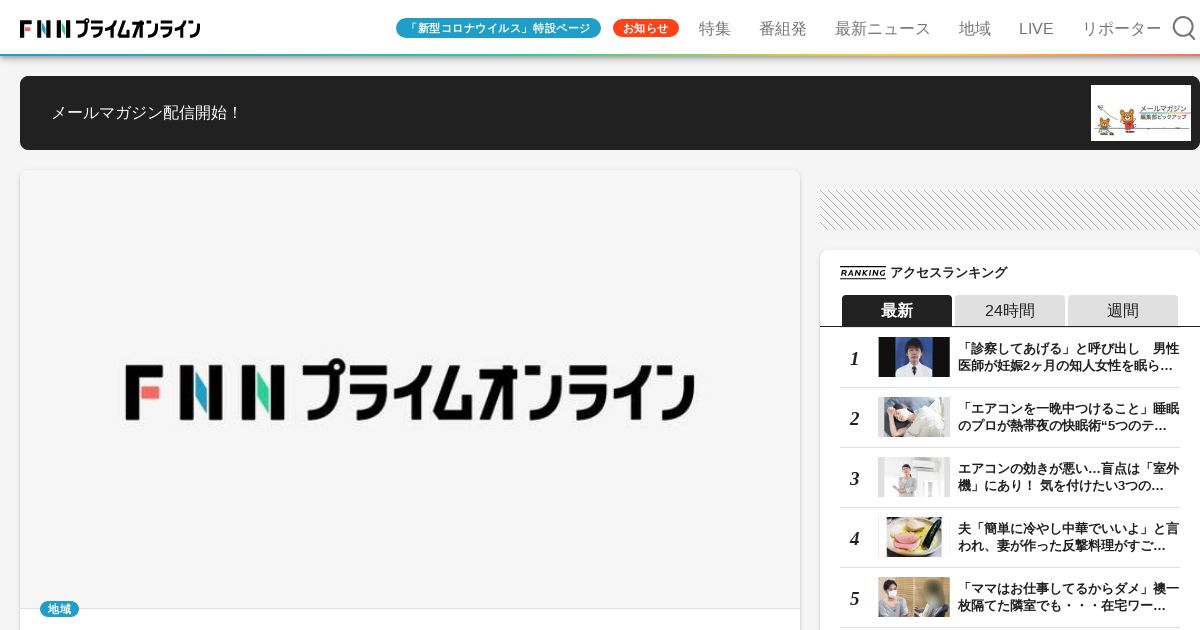Open the 「診察してあげる」と呼び出し article
The image size is (1200, 630).
pos(1068,357)
